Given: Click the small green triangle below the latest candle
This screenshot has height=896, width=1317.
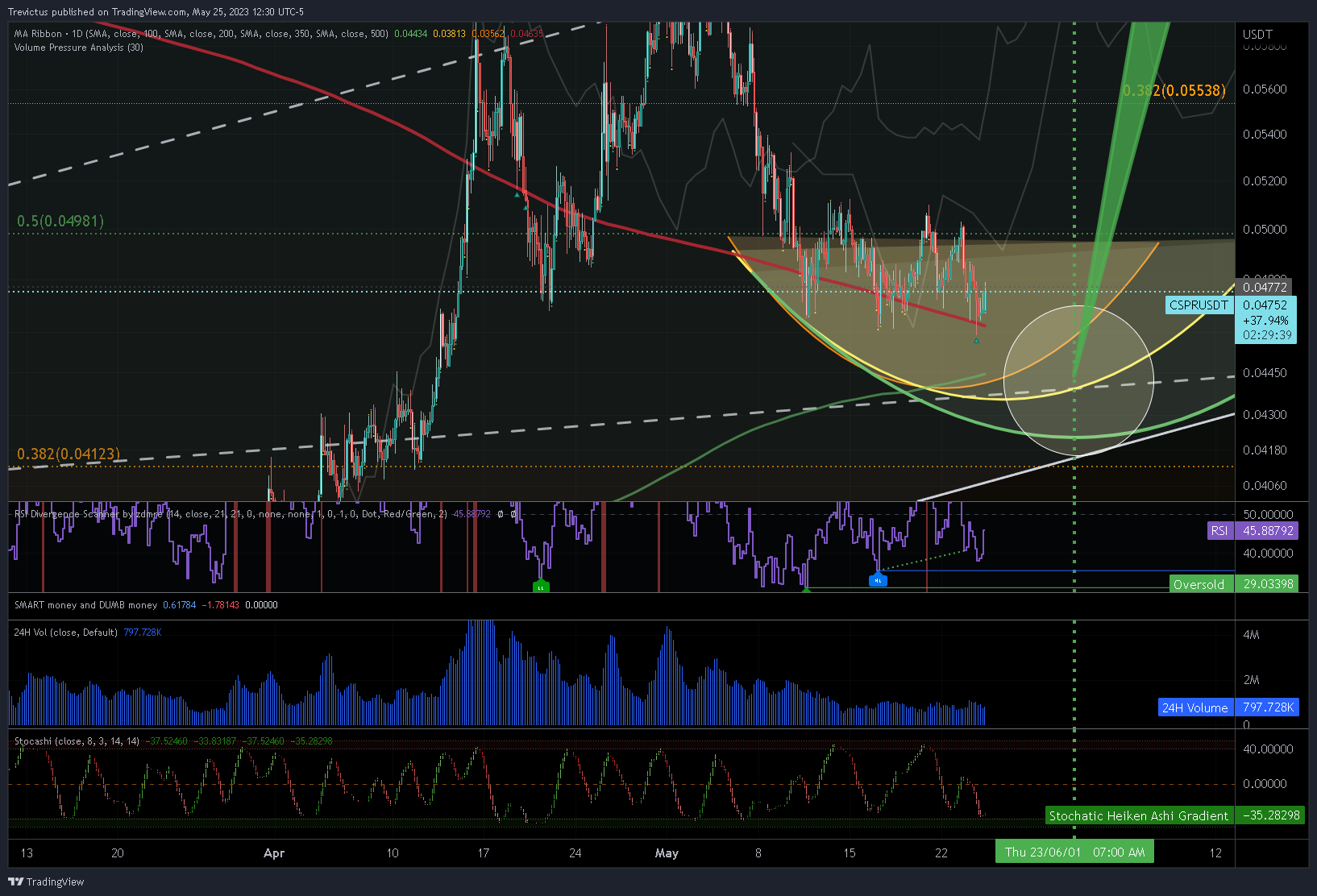Looking at the screenshot, I should tap(976, 341).
